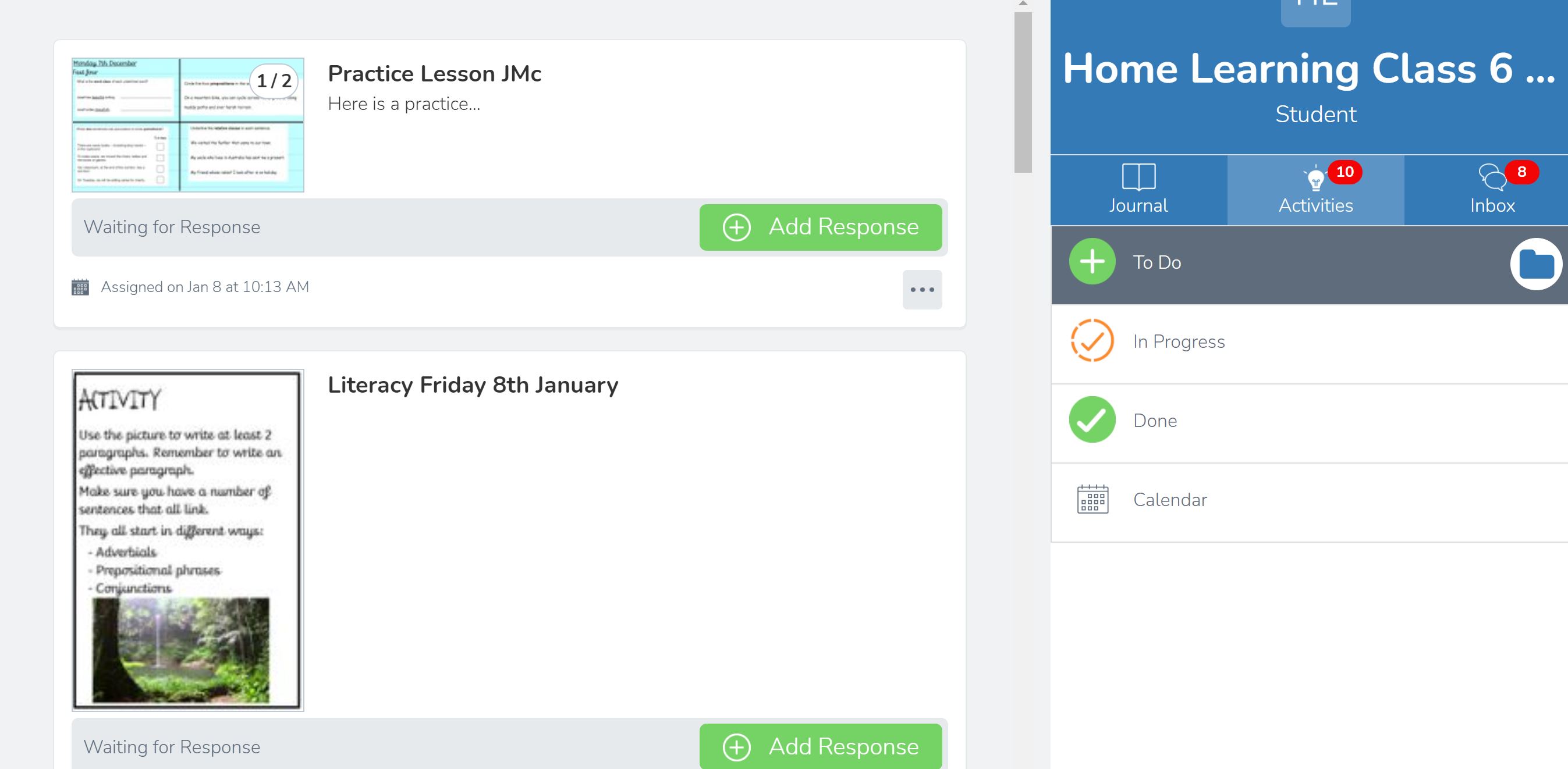Click the green Done checkmark icon
This screenshot has width=1568, height=769.
(x=1092, y=420)
